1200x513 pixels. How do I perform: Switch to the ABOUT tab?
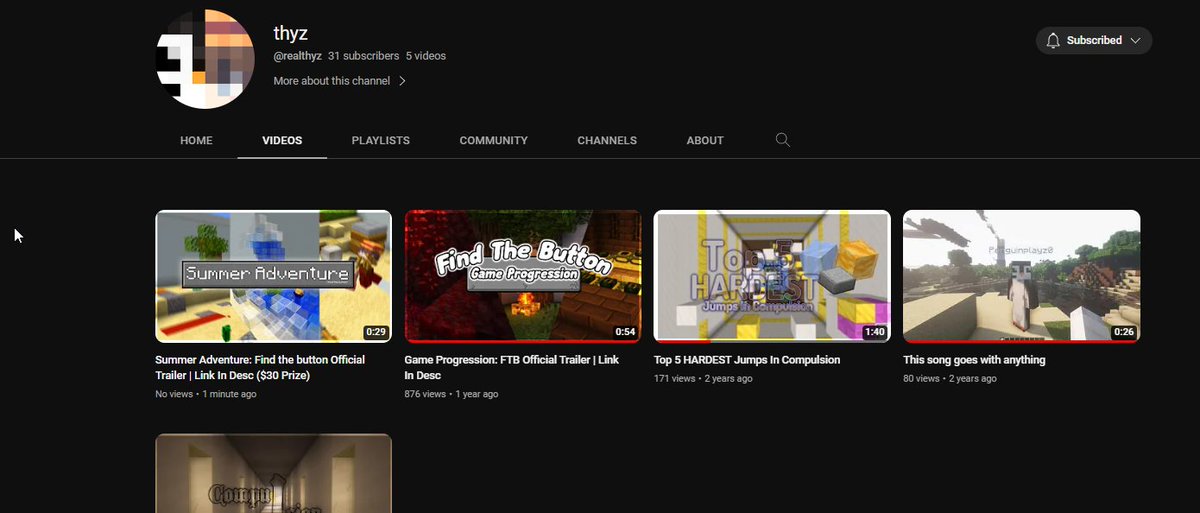coord(705,141)
